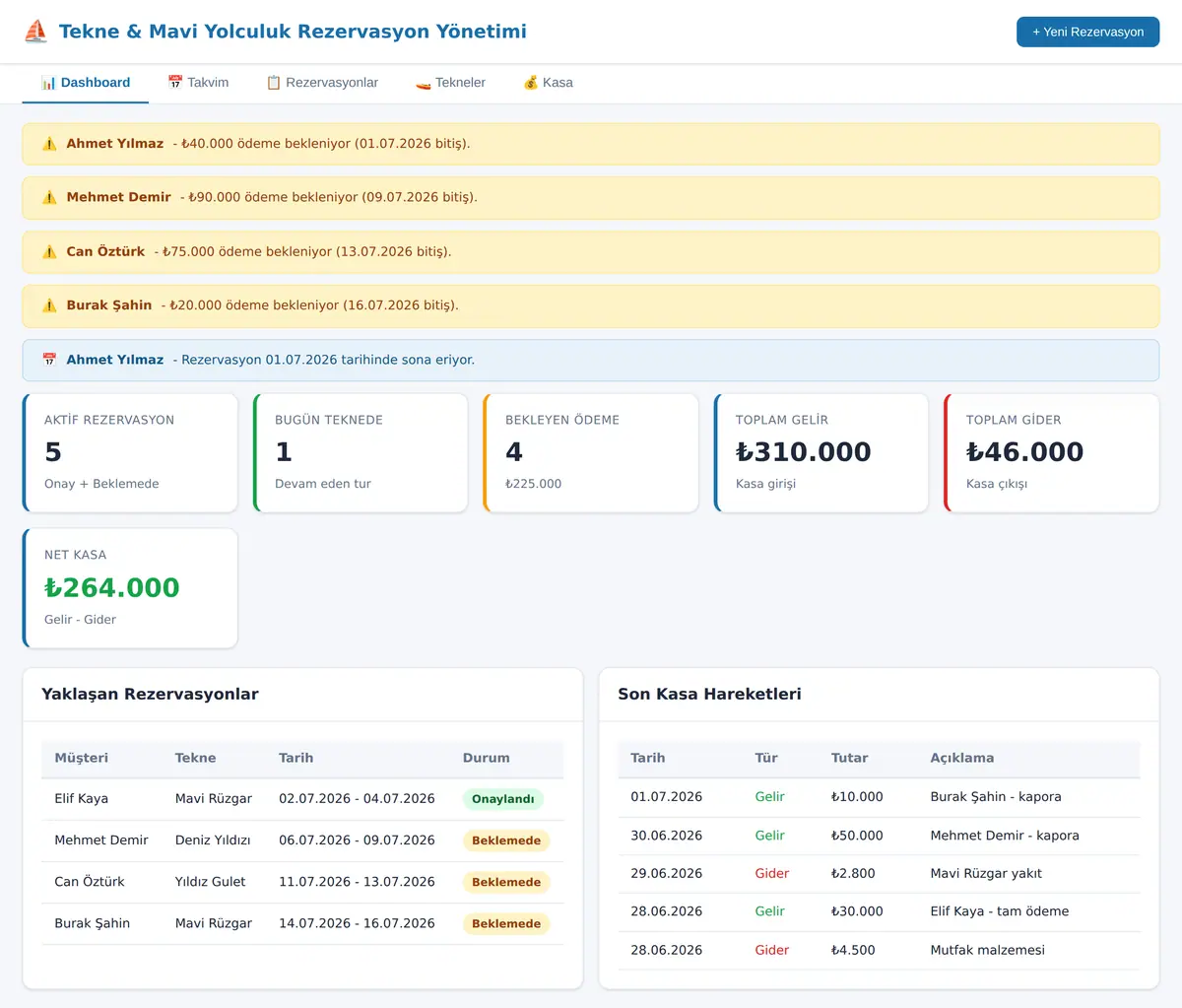The height and width of the screenshot is (1008, 1182).
Task: Click Can Öztürk in upcoming reservations table
Action: coord(89,882)
